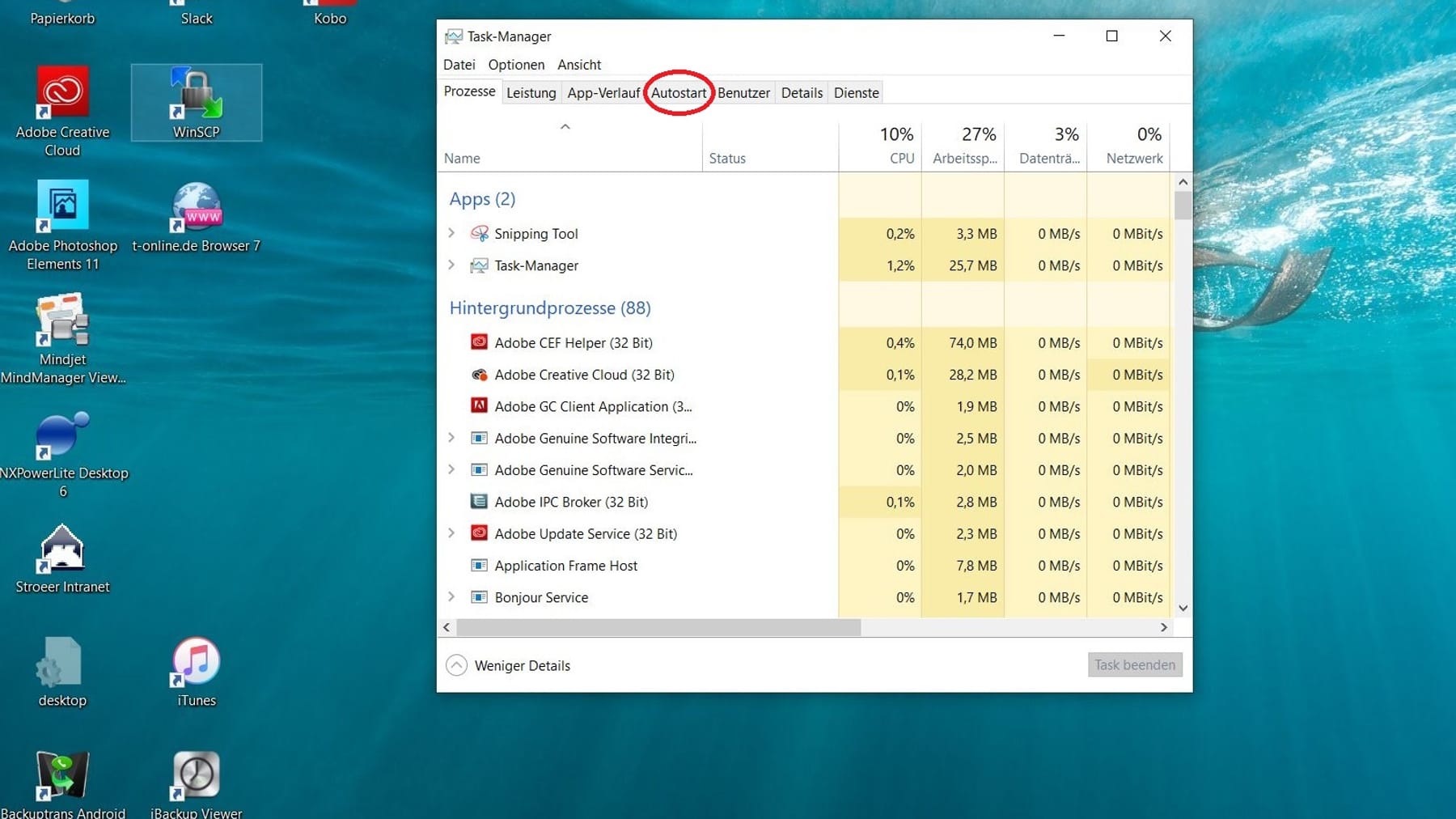This screenshot has width=1456, height=819.
Task: Click the vertical scrollbar down arrow
Action: pos(1183,608)
